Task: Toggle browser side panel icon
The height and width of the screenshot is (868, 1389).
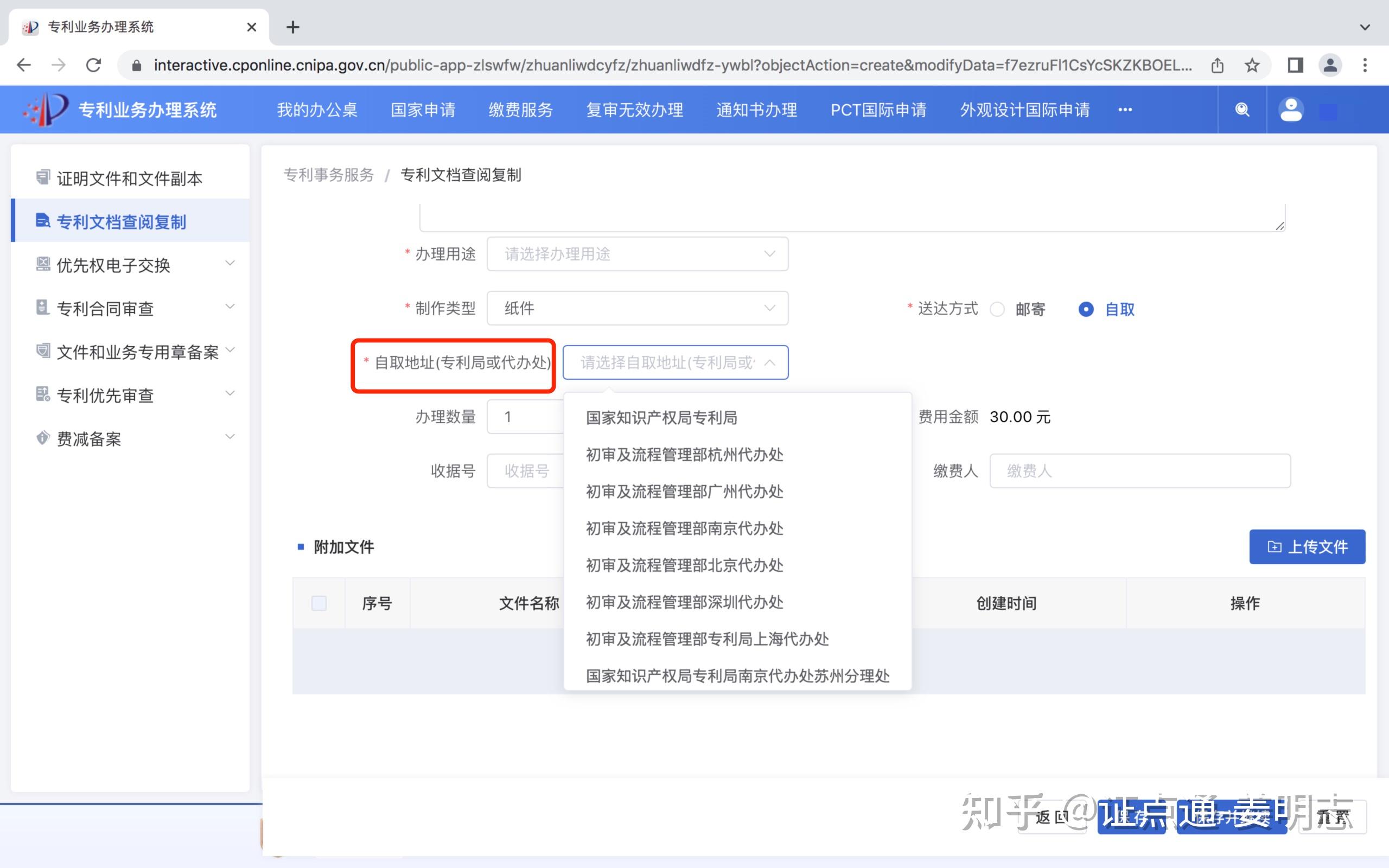Action: tap(1296, 65)
